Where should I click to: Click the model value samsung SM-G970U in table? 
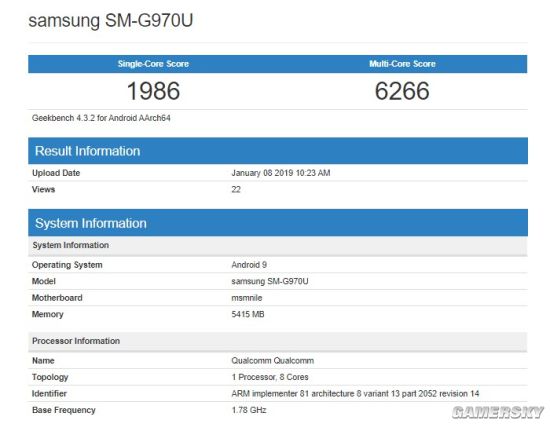(x=270, y=281)
